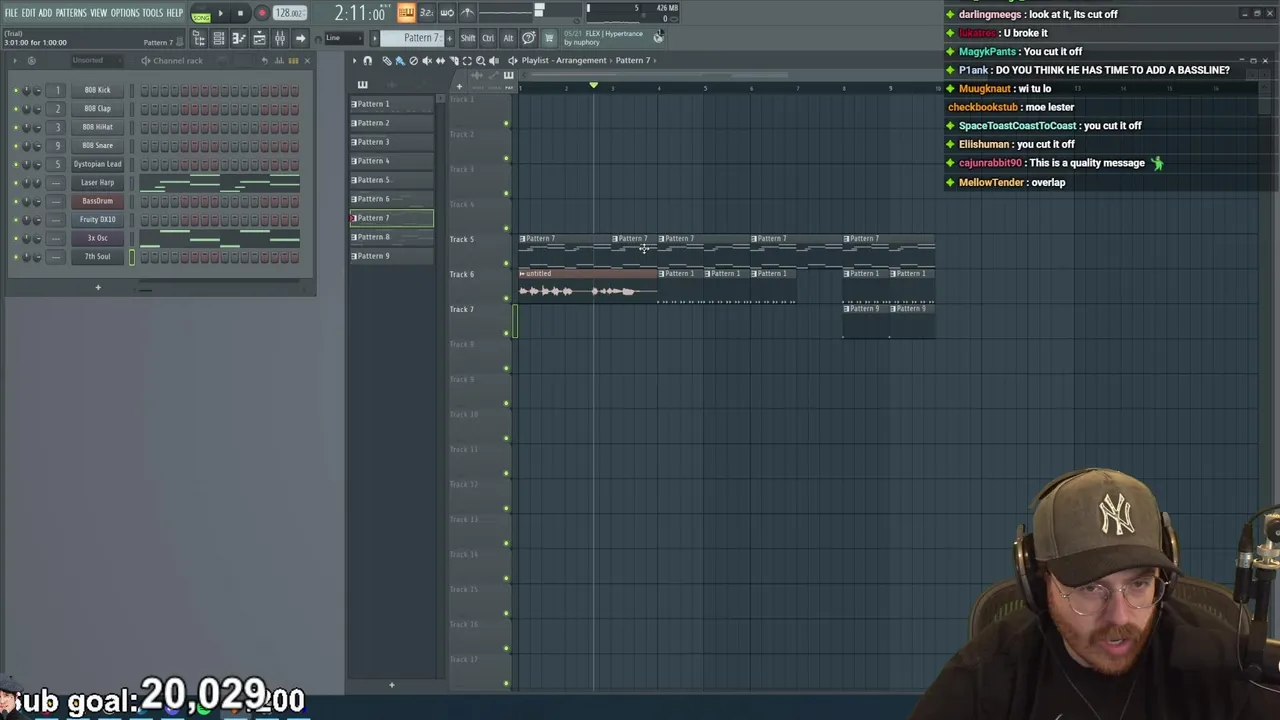Expand the Playlist options menu arrow
The width and height of the screenshot is (1280, 720).
pyautogui.click(x=354, y=60)
